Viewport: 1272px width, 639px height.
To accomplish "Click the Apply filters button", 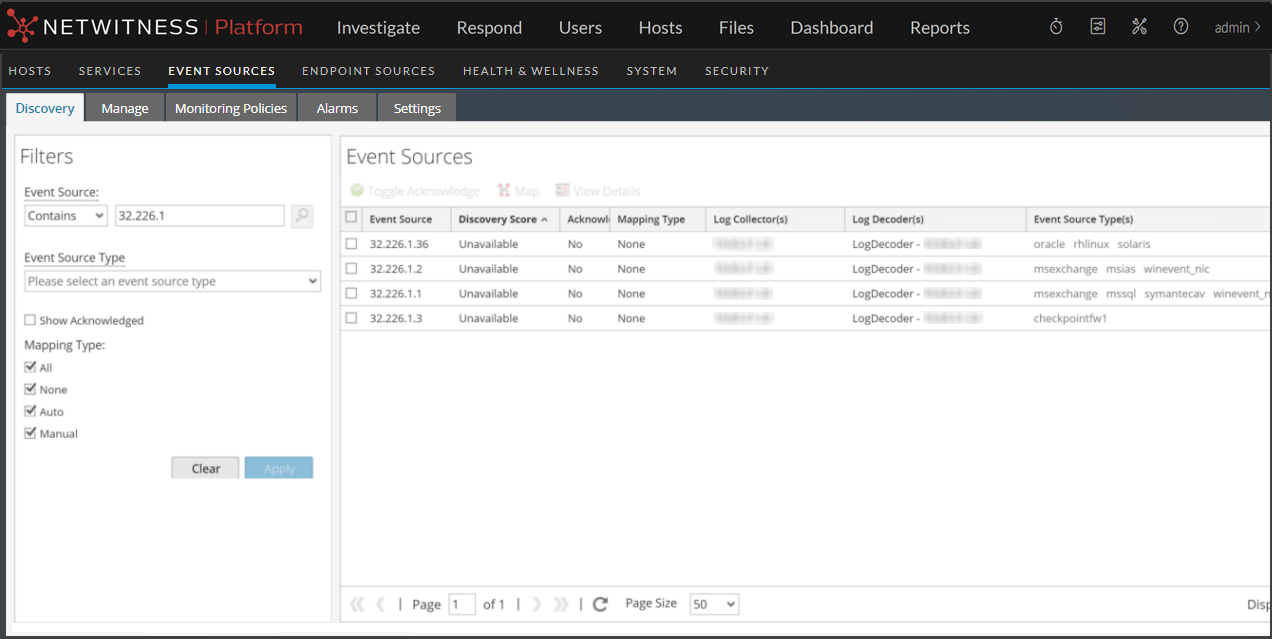I will (x=279, y=468).
